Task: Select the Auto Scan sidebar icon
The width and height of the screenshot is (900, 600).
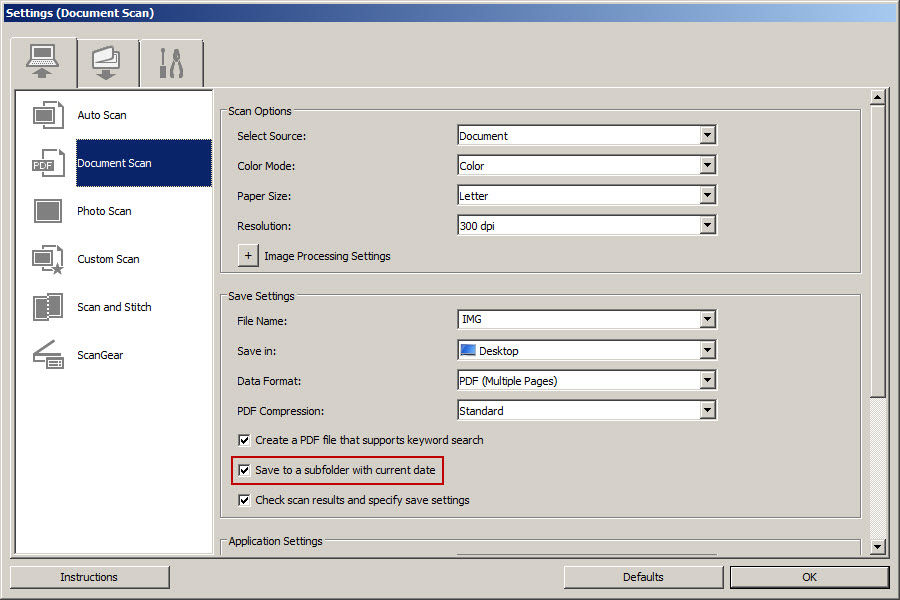Action: click(47, 114)
